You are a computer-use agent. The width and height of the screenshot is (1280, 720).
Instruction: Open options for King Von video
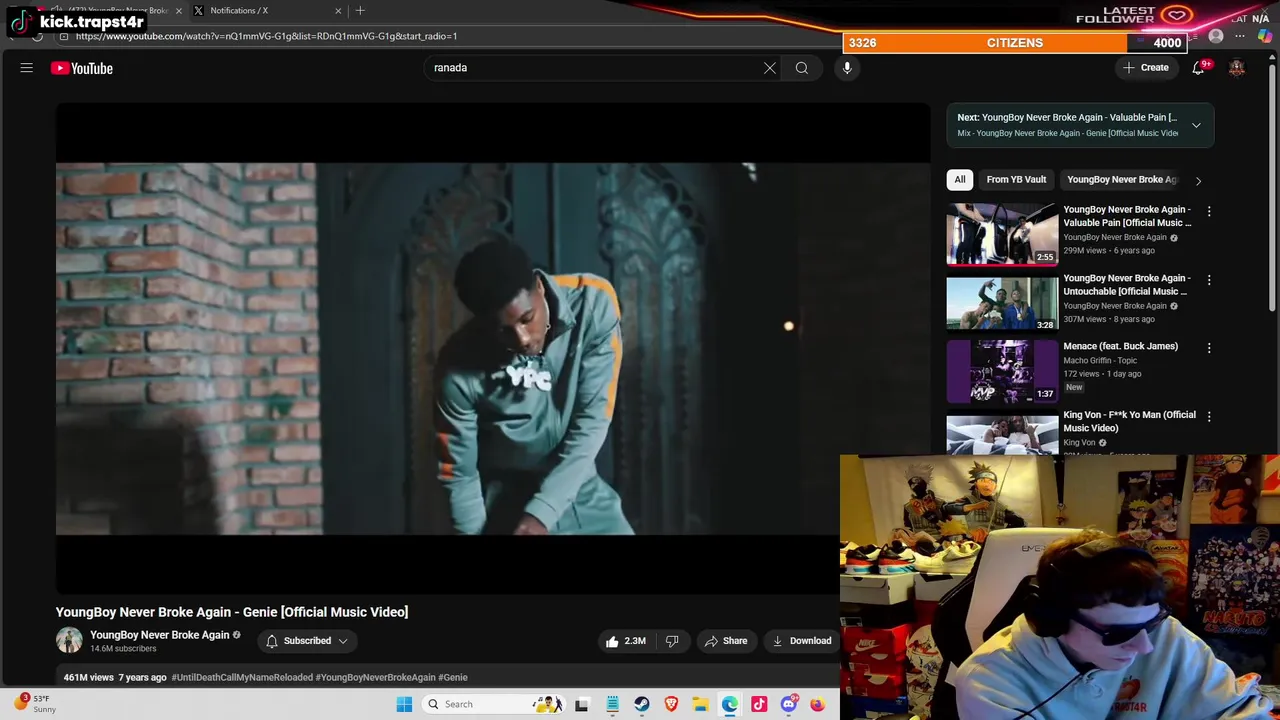[1209, 416]
